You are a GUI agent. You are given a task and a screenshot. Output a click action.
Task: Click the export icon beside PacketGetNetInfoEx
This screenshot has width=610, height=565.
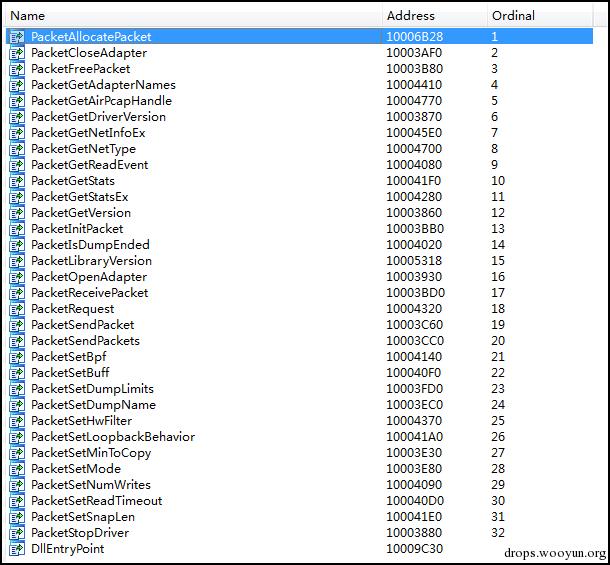pos(17,133)
